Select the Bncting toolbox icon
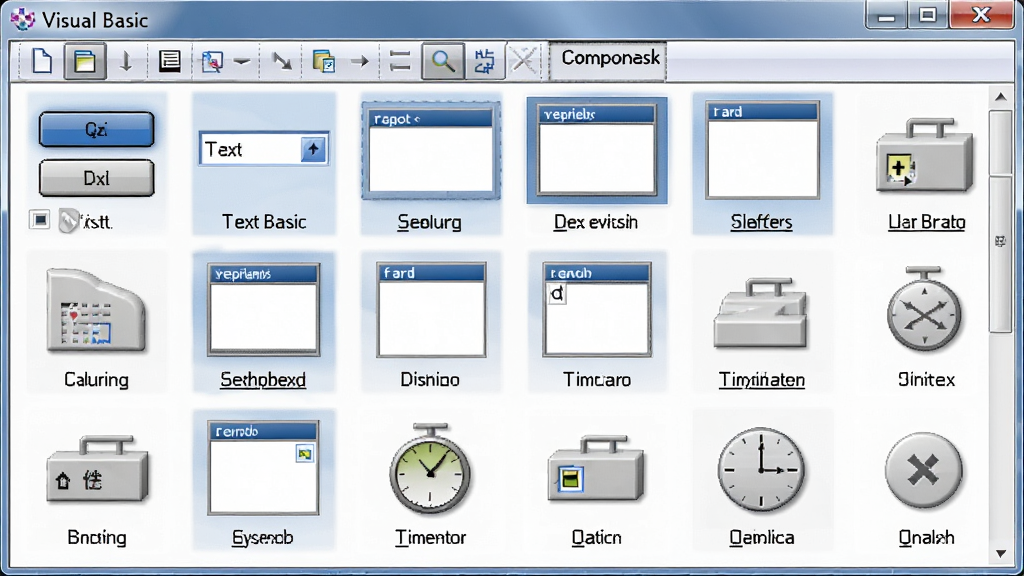Screen dimensions: 1024x576 coord(97,470)
